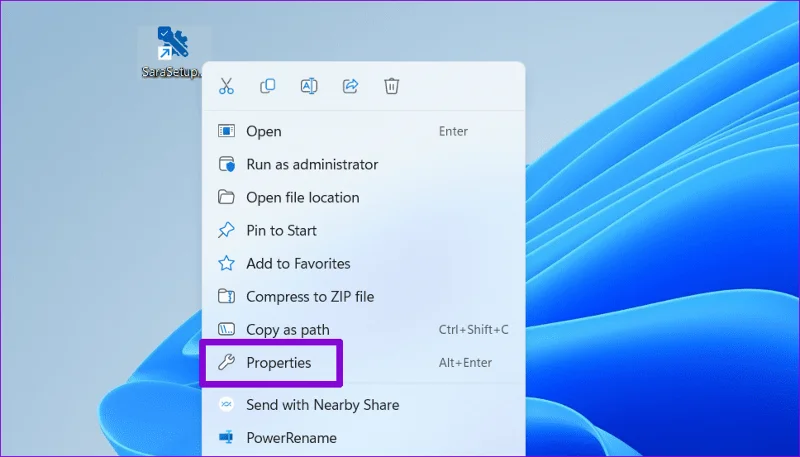The height and width of the screenshot is (457, 800).
Task: Click the Rename icon in context menu
Action: point(309,86)
